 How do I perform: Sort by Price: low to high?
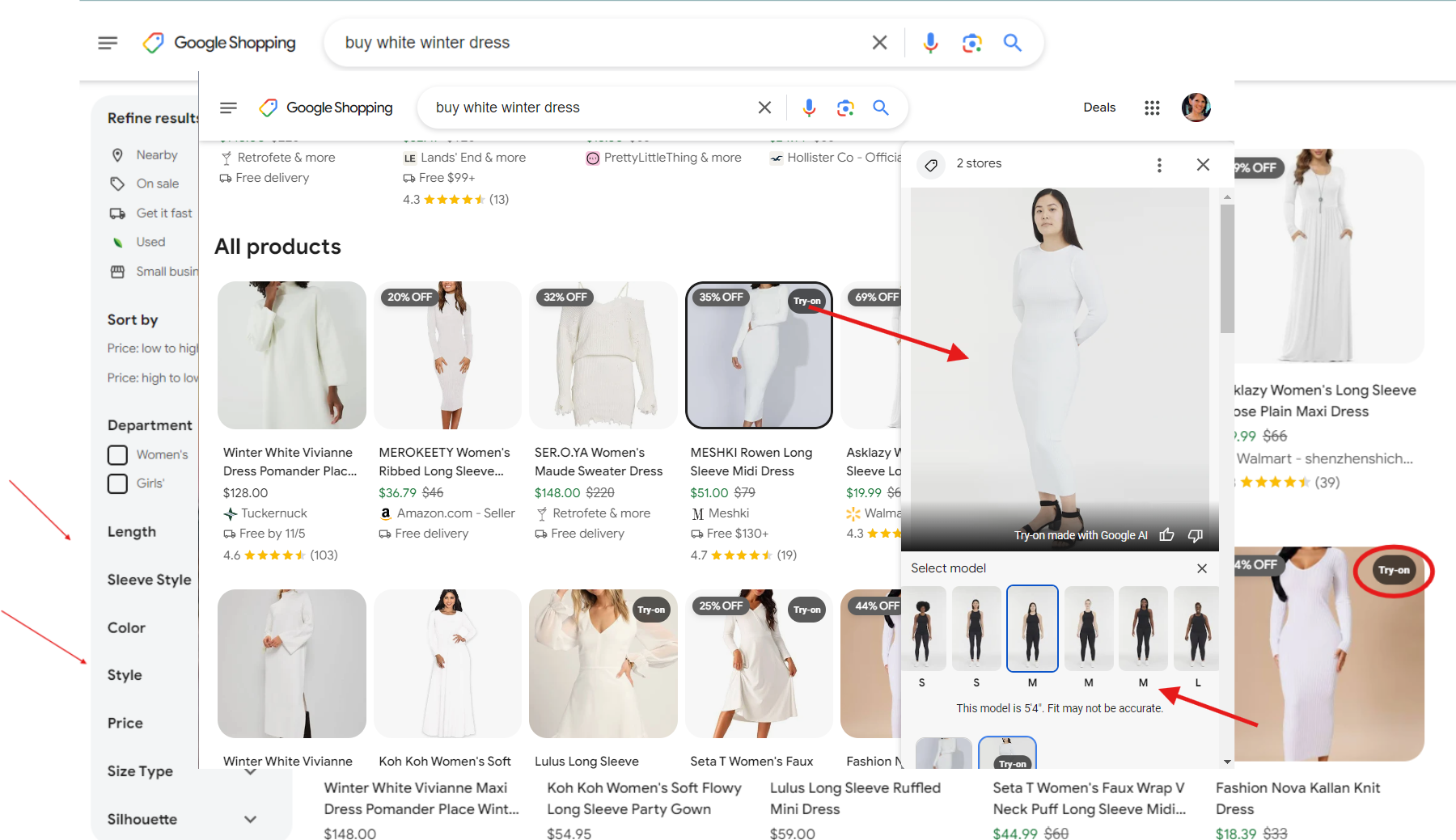pyautogui.click(x=153, y=348)
